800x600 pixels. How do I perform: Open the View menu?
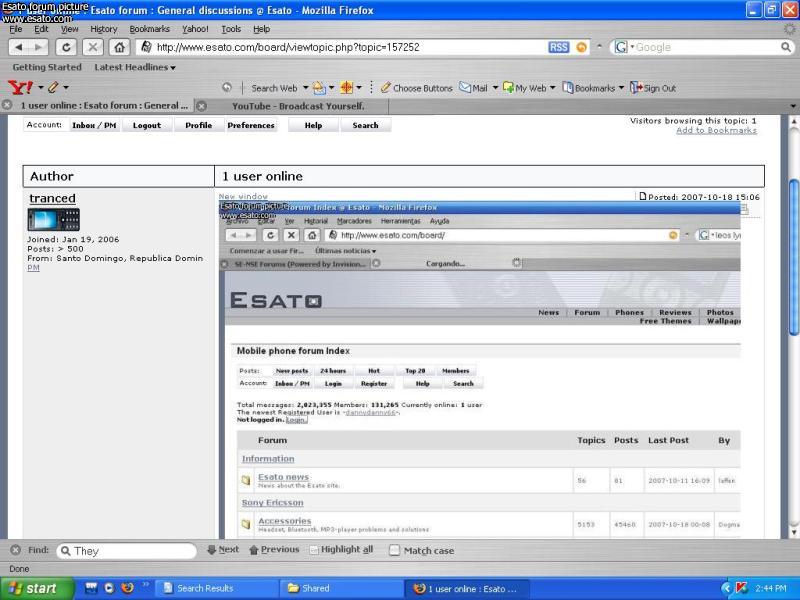coord(70,29)
